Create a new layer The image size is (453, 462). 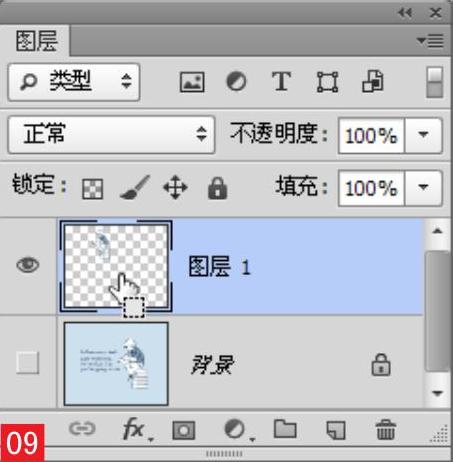coord(336,430)
